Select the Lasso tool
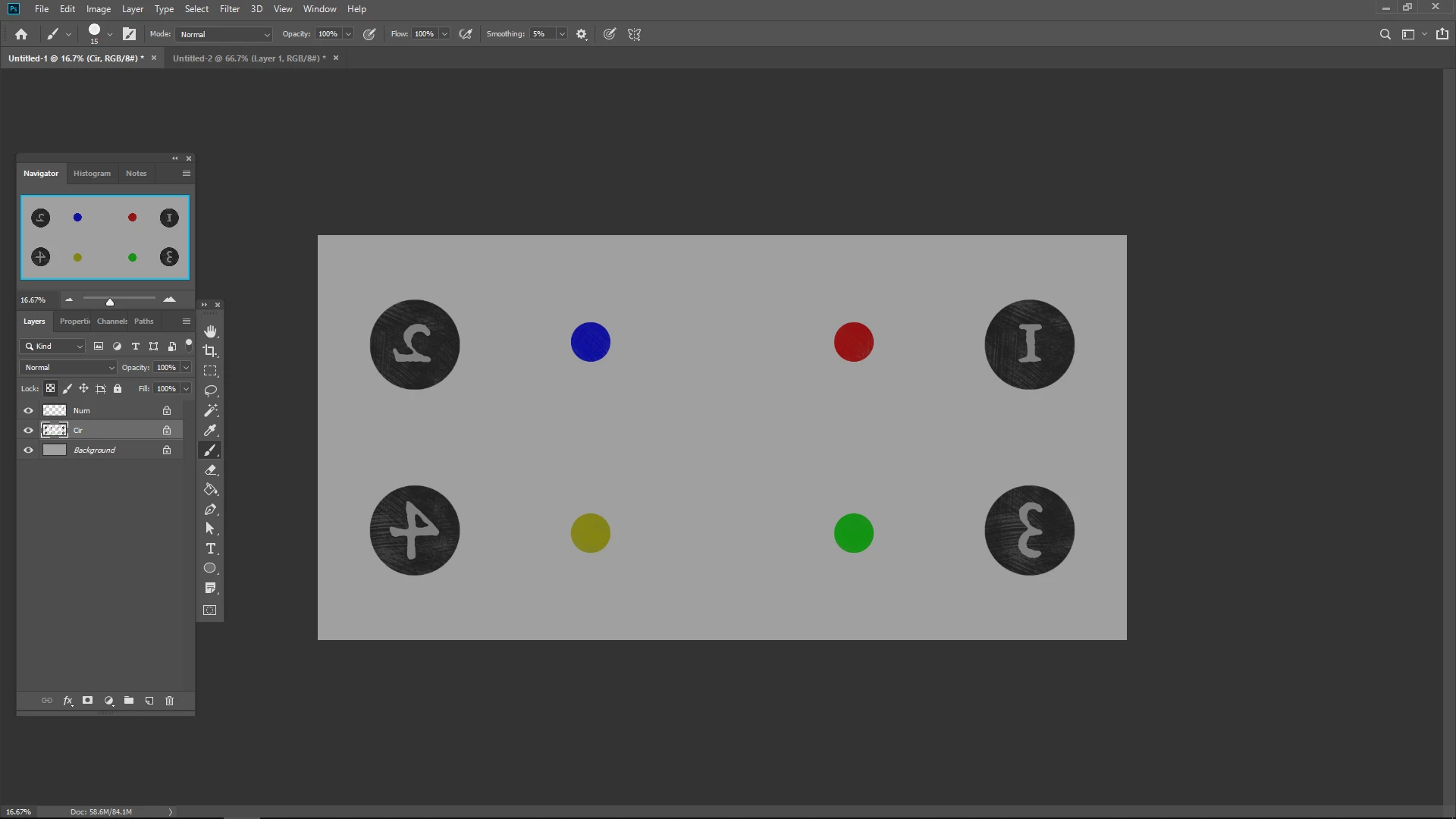The height and width of the screenshot is (819, 1456). click(210, 391)
